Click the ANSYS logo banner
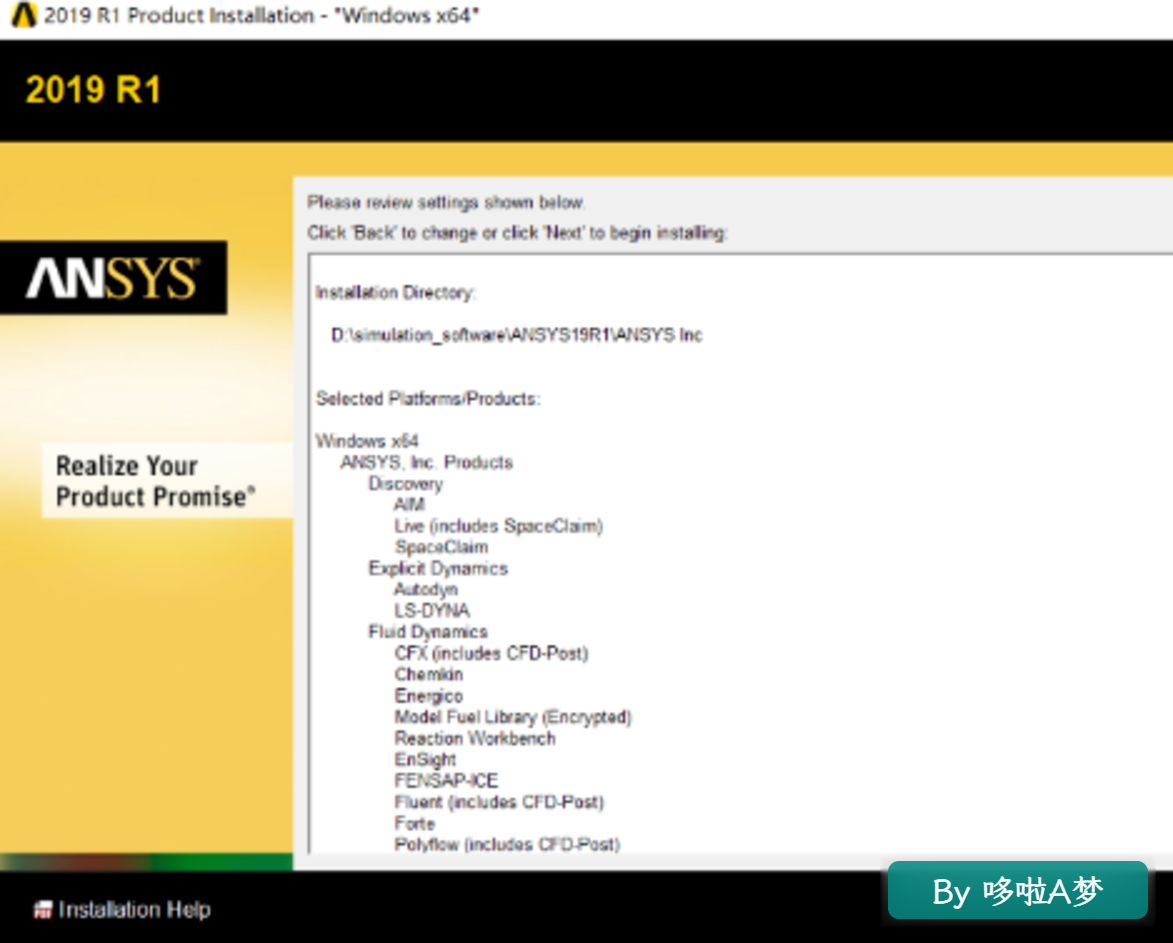Viewport: 1173px width, 943px height. coord(114,277)
